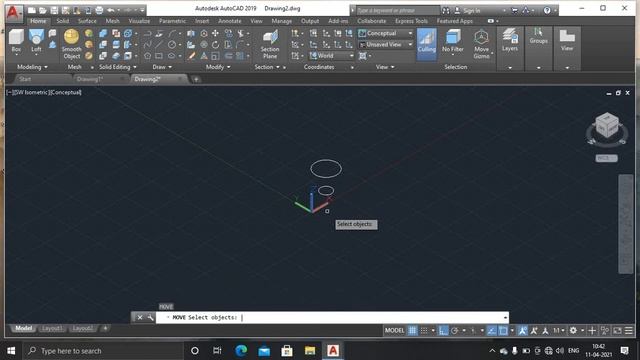Open the Solid ribbon tab
The width and height of the screenshot is (640, 360).
[62, 21]
